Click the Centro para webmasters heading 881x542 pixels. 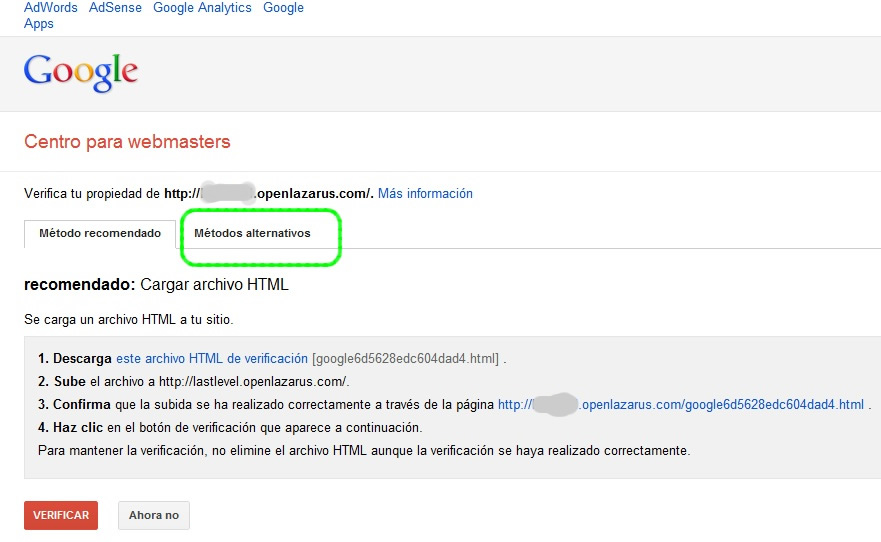coord(127,142)
